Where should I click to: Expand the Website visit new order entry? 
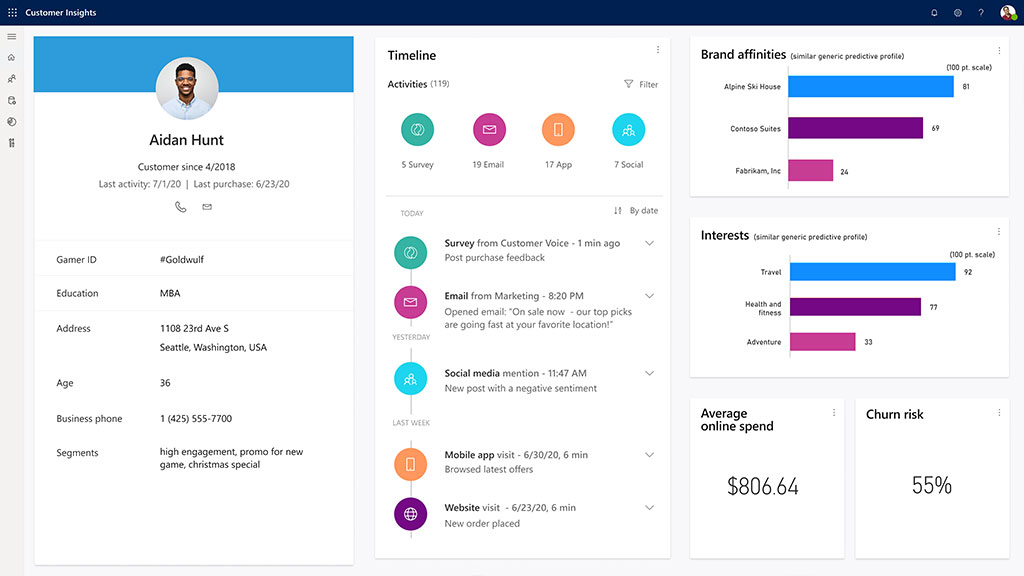[650, 507]
